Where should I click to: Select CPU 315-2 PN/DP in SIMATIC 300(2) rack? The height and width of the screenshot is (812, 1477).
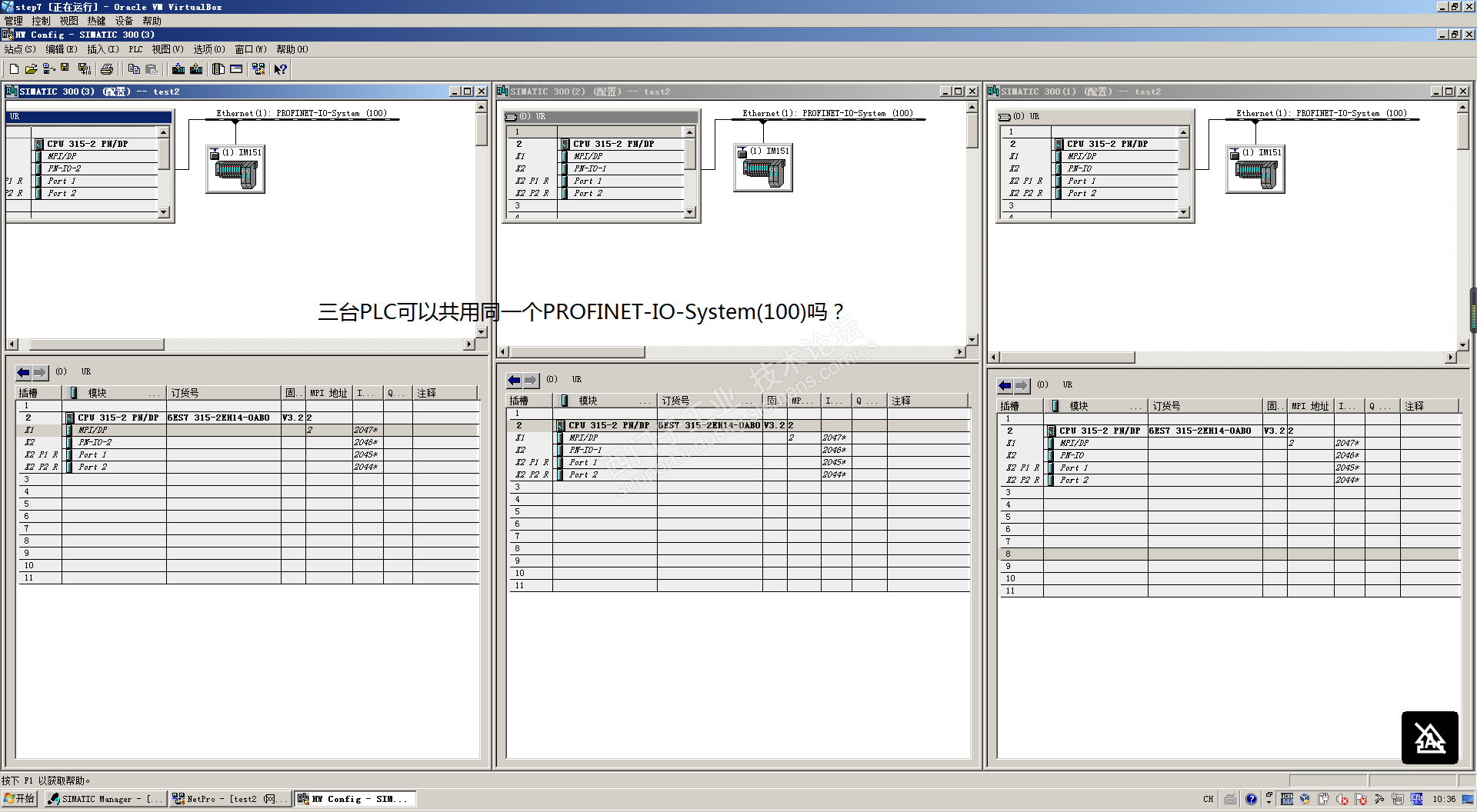coord(613,144)
